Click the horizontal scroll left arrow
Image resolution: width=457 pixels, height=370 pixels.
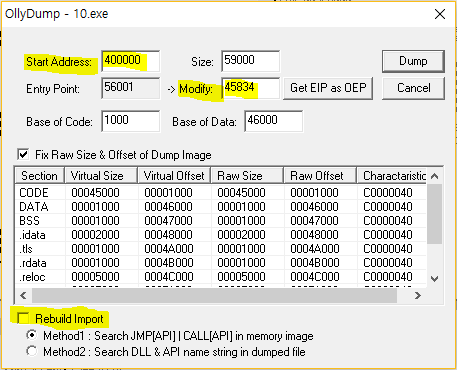[x=23, y=295]
